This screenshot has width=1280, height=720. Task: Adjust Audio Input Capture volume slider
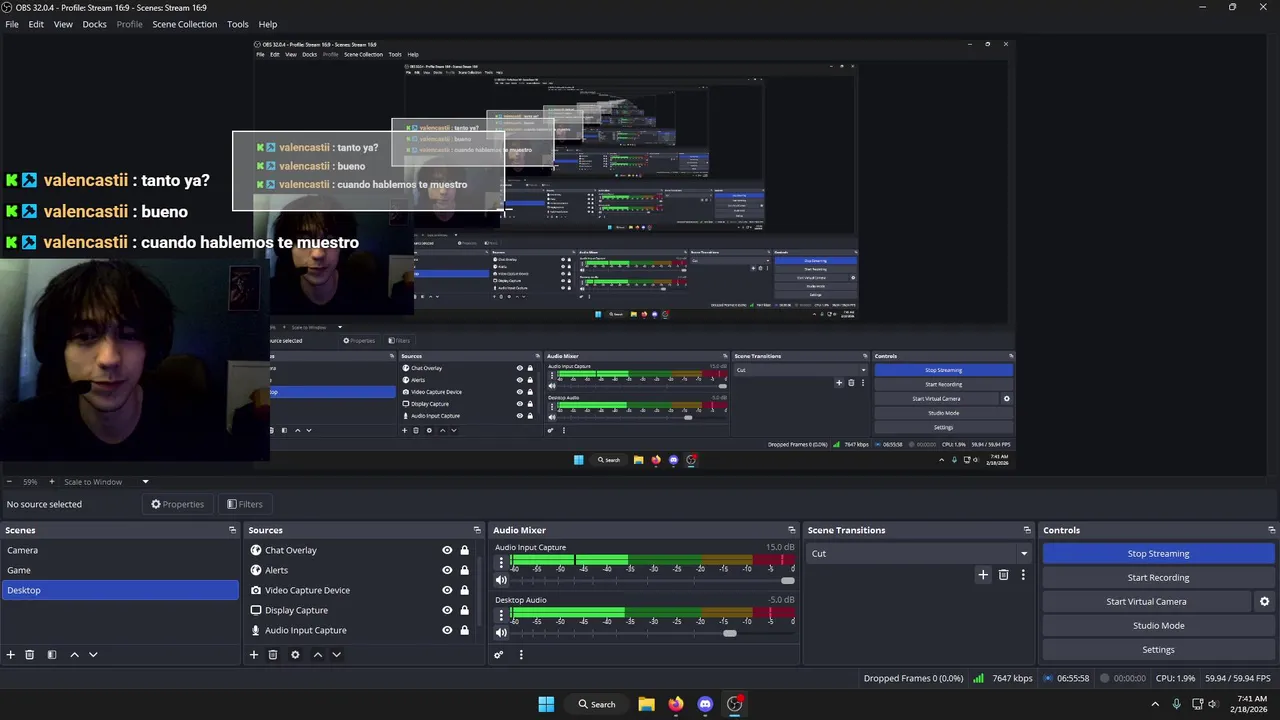point(788,580)
